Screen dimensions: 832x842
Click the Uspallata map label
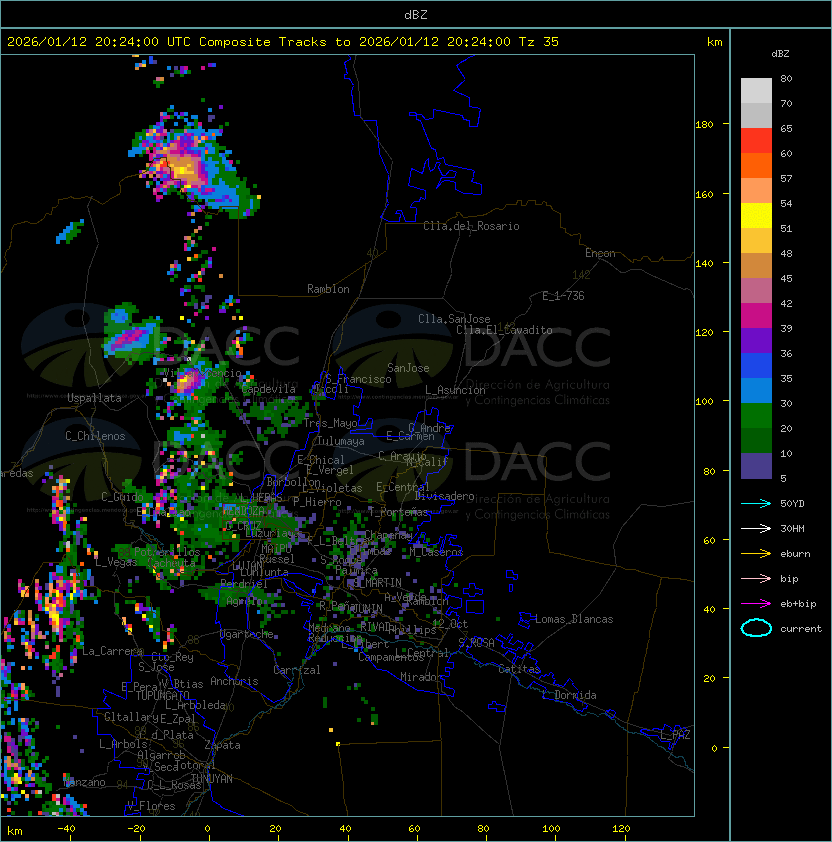click(x=94, y=398)
